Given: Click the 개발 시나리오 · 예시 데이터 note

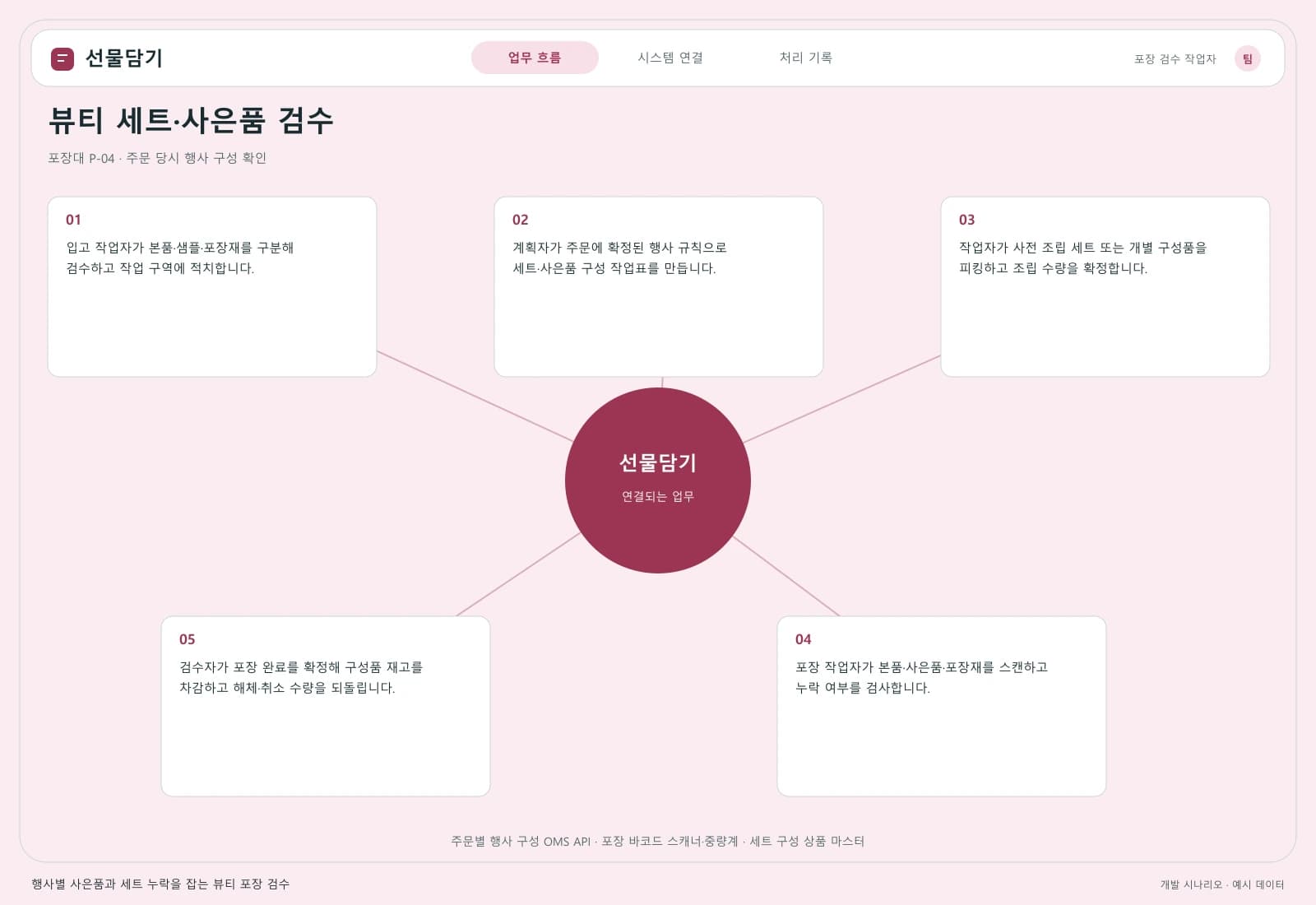Looking at the screenshot, I should click(x=1222, y=884).
